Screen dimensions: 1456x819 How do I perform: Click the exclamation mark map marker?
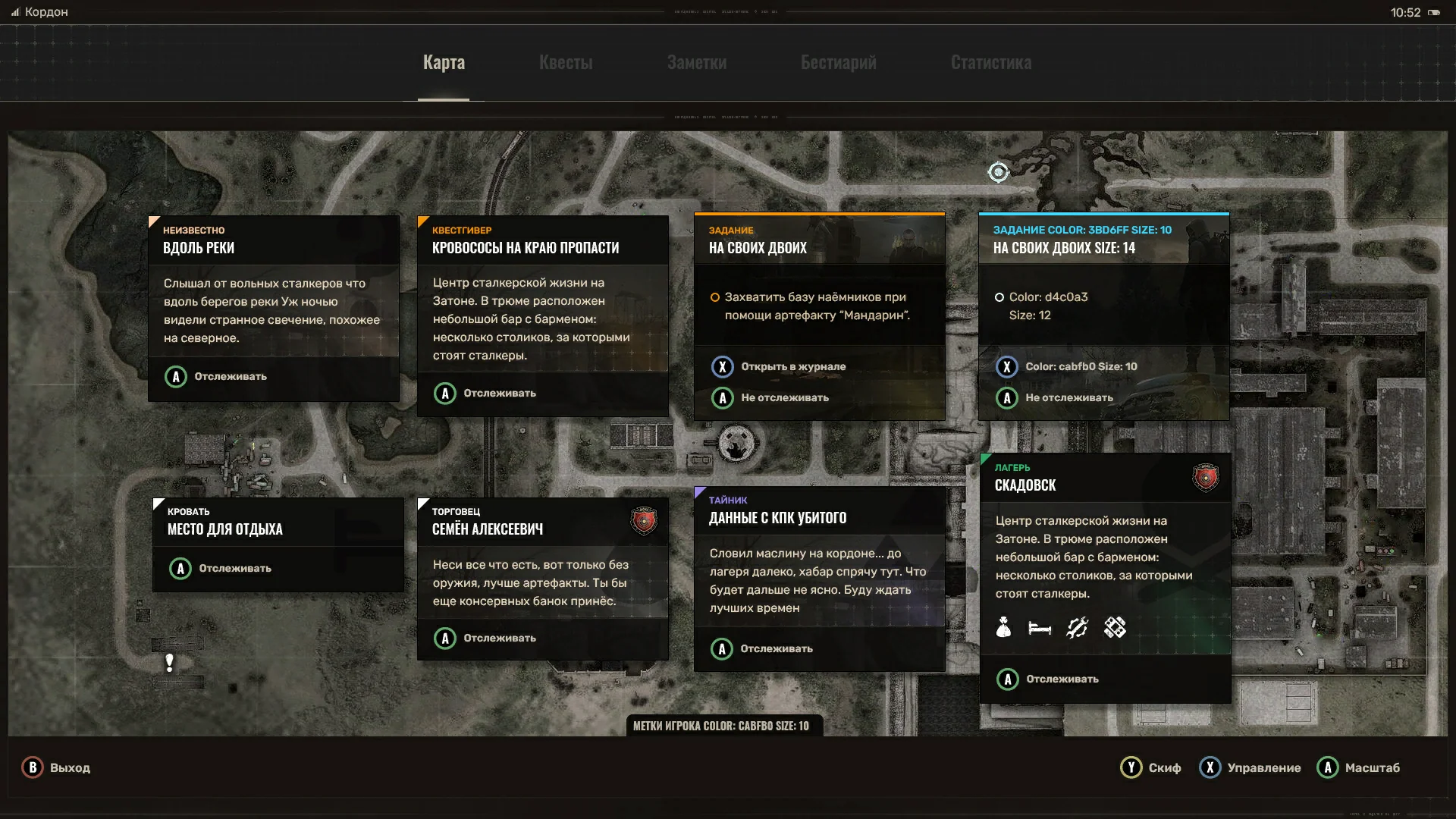click(169, 663)
